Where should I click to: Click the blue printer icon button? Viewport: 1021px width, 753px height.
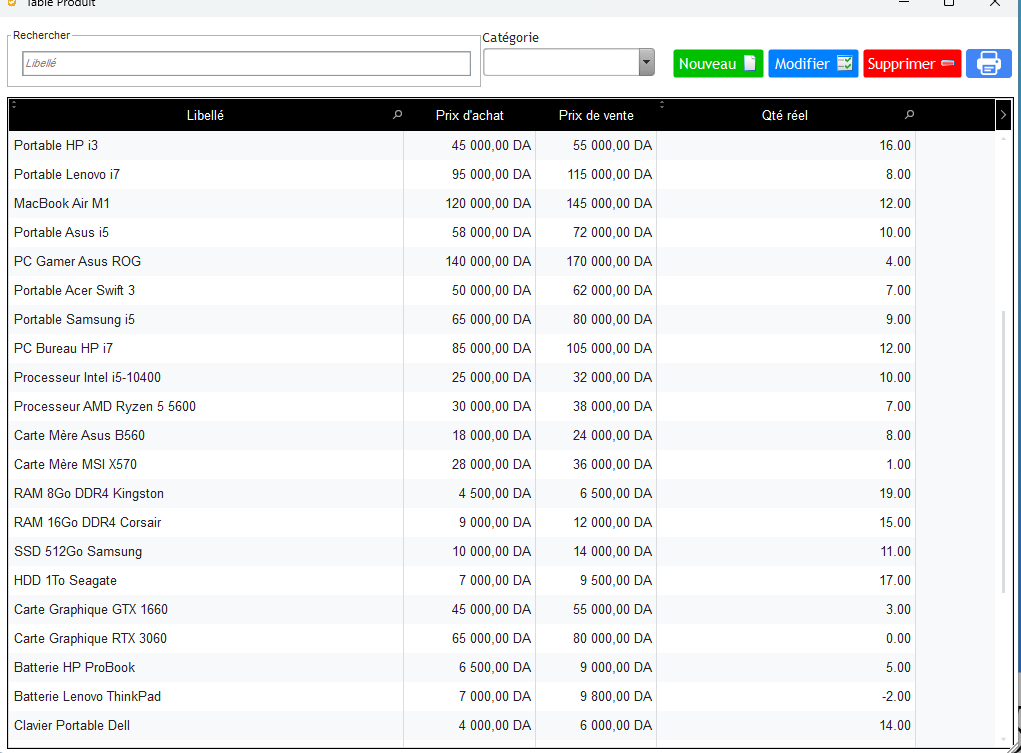pos(988,63)
